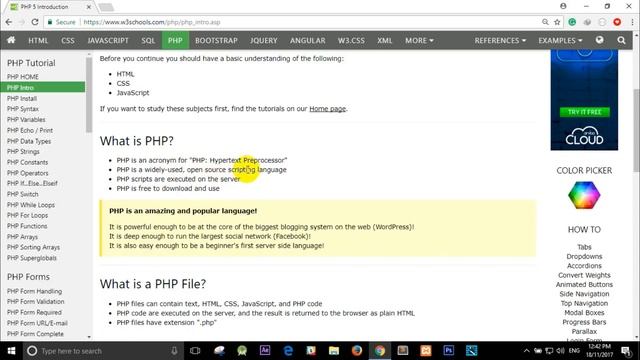This screenshot has height=360, width=640.
Task: Open the ENG language indicator
Action: 574,351
